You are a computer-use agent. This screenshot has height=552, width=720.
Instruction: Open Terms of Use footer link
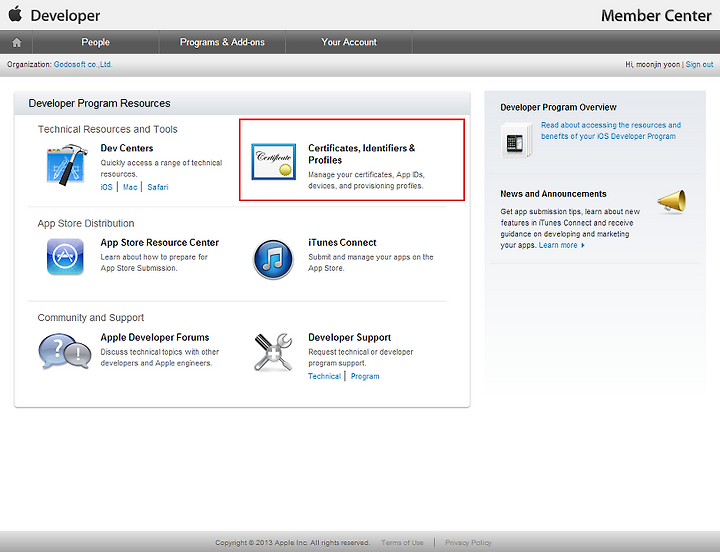tap(402, 542)
